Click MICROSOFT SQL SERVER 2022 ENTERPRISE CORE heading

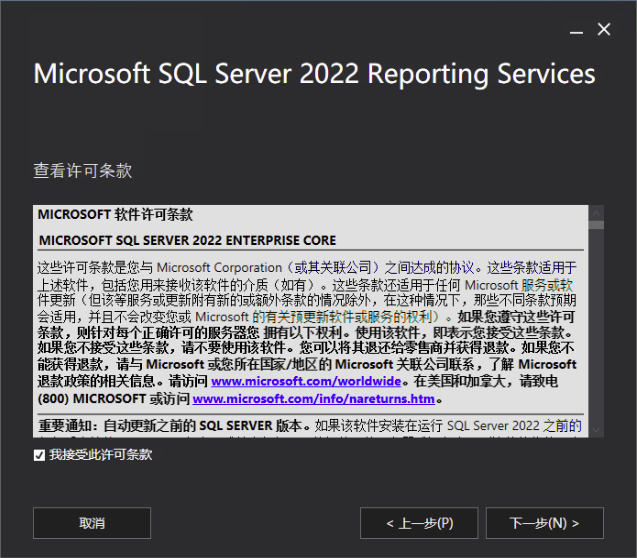tap(187, 240)
